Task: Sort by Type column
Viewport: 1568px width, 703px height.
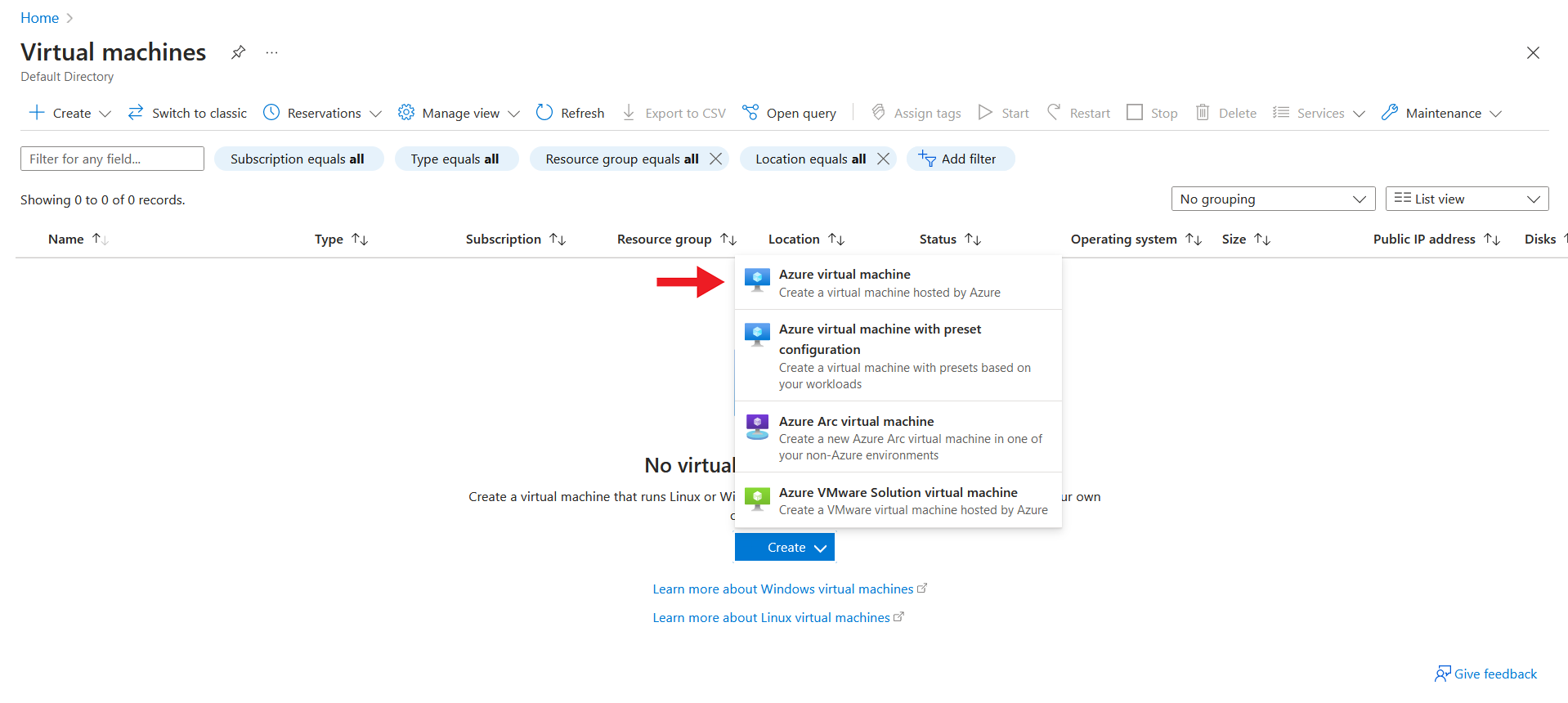Action: (x=341, y=239)
